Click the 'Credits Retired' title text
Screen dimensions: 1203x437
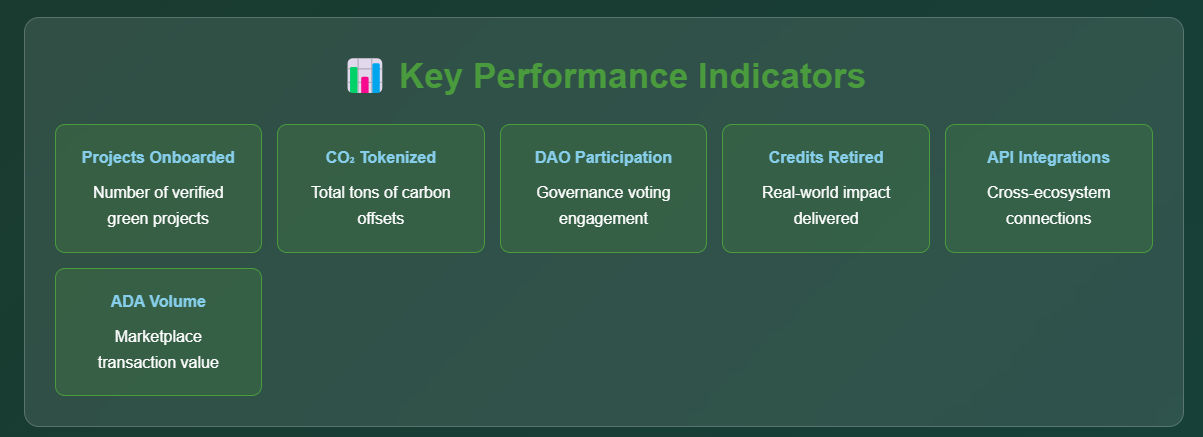825,157
